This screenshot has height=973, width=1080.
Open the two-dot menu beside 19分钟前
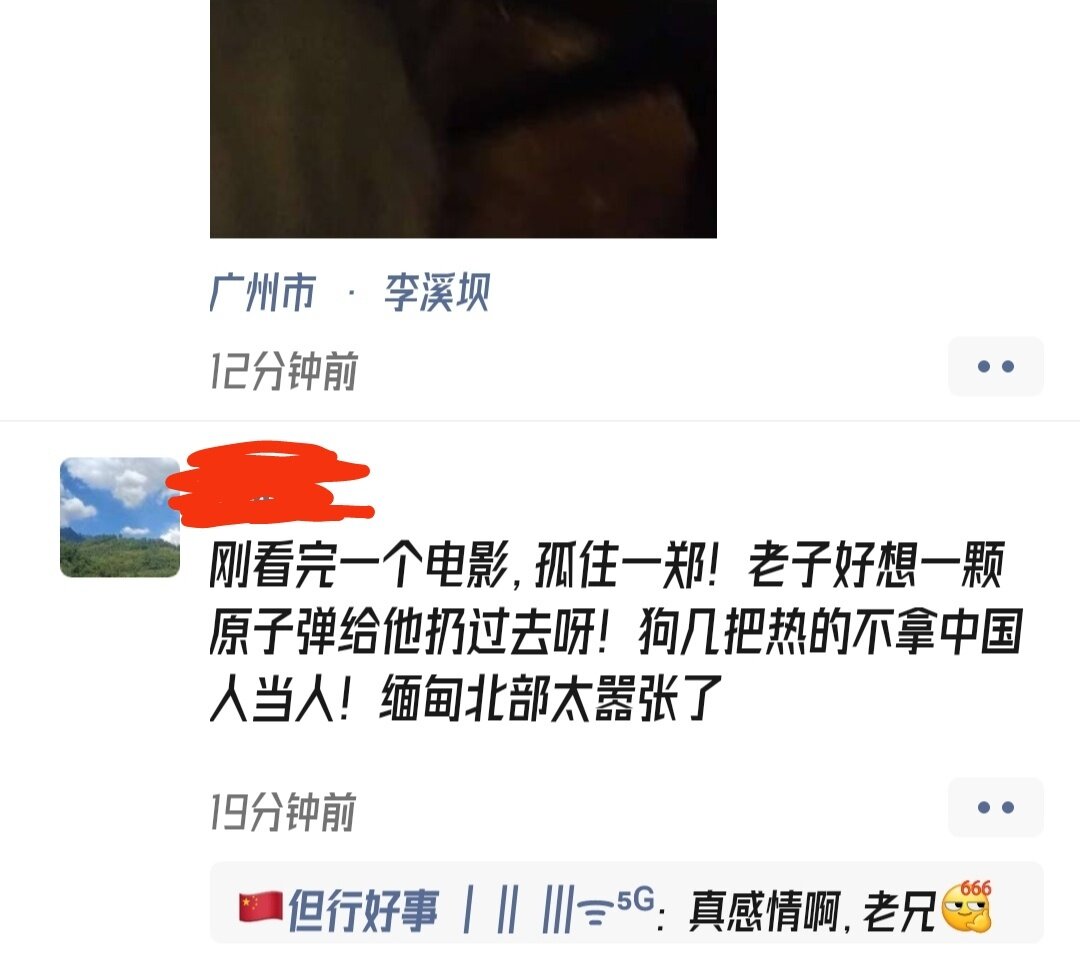coord(995,807)
